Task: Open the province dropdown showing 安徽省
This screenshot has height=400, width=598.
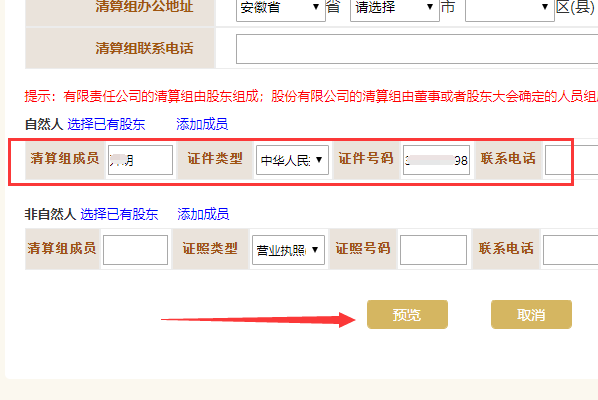Action: (281, 8)
